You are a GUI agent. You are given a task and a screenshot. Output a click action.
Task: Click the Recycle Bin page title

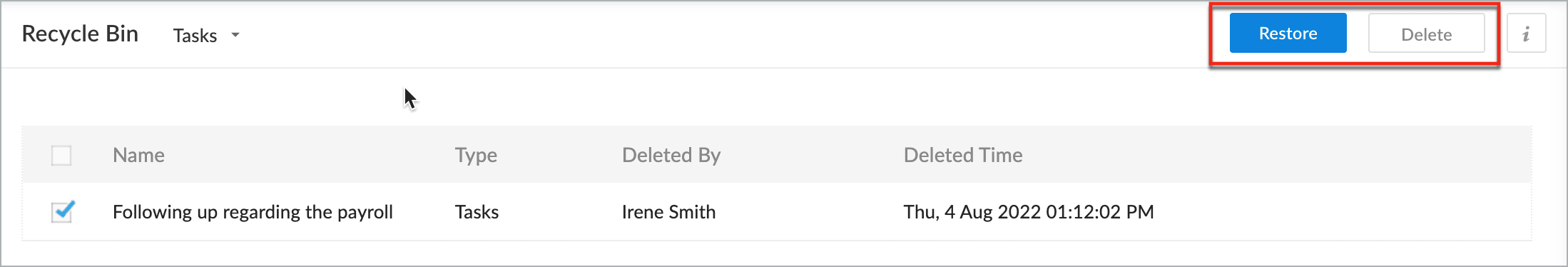point(80,34)
